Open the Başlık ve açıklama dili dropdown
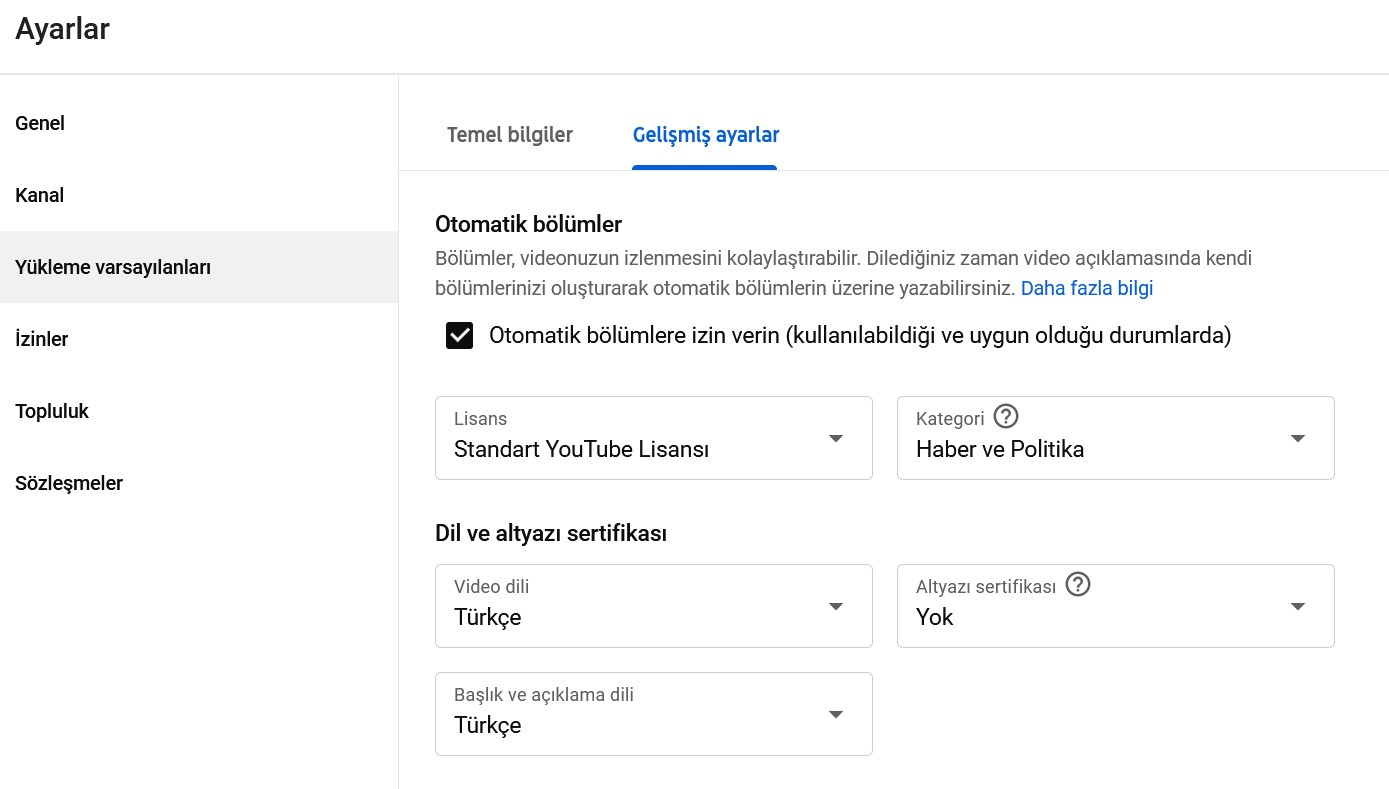This screenshot has height=789, width=1389. click(653, 714)
